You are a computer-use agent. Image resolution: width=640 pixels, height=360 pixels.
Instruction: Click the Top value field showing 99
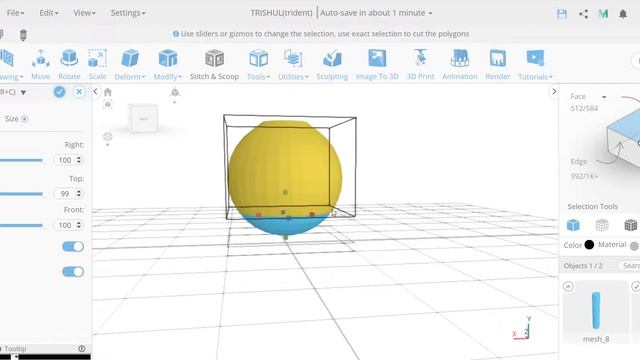69,193
